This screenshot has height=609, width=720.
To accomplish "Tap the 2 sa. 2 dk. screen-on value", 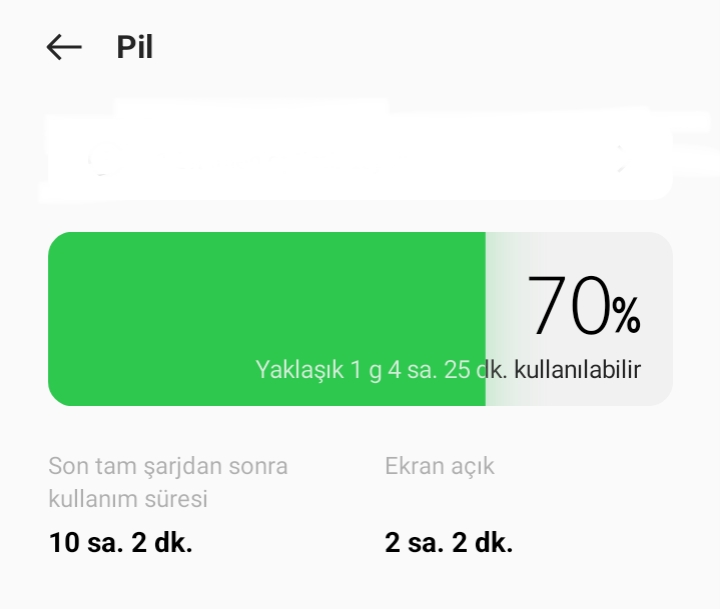I will pyautogui.click(x=448, y=544).
